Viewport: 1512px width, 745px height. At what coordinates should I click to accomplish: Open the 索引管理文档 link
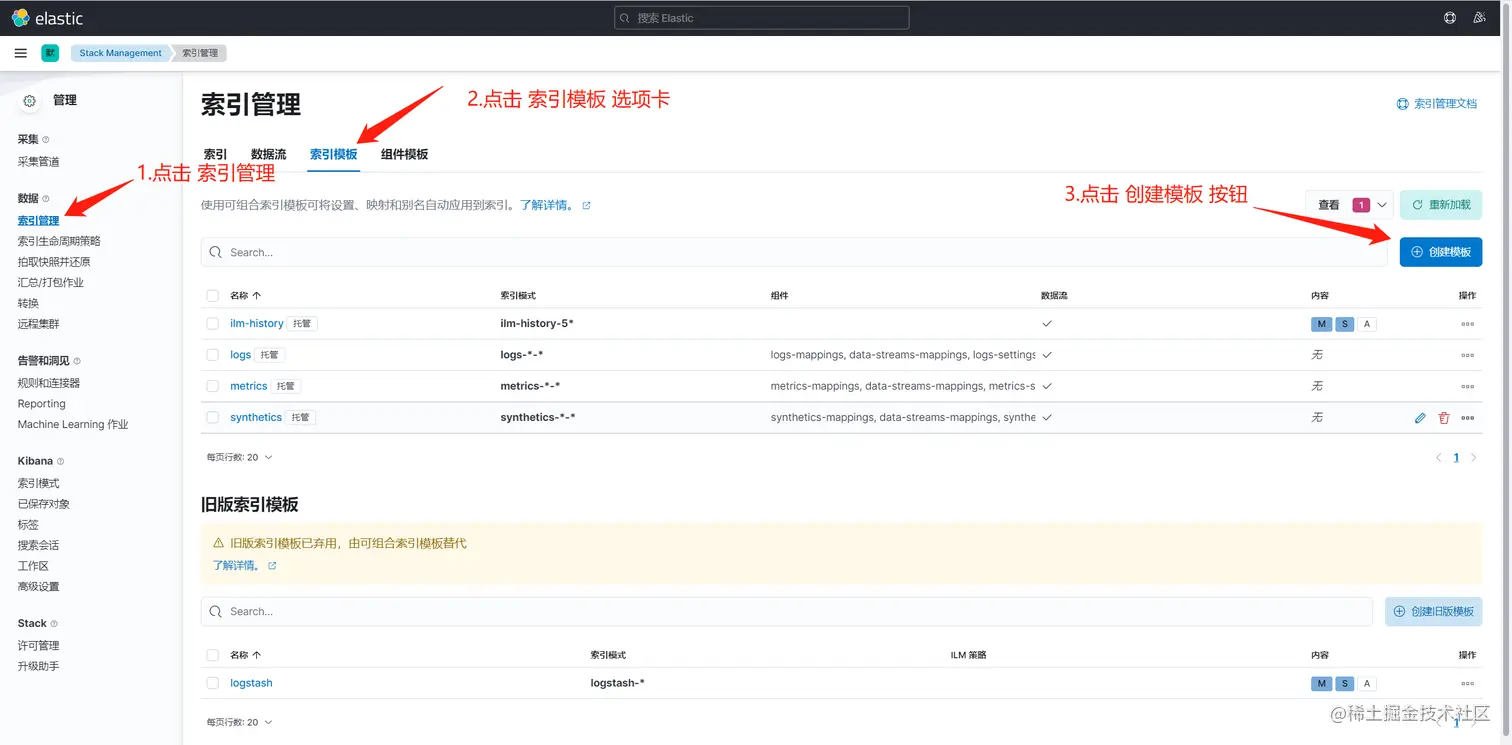(1437, 104)
